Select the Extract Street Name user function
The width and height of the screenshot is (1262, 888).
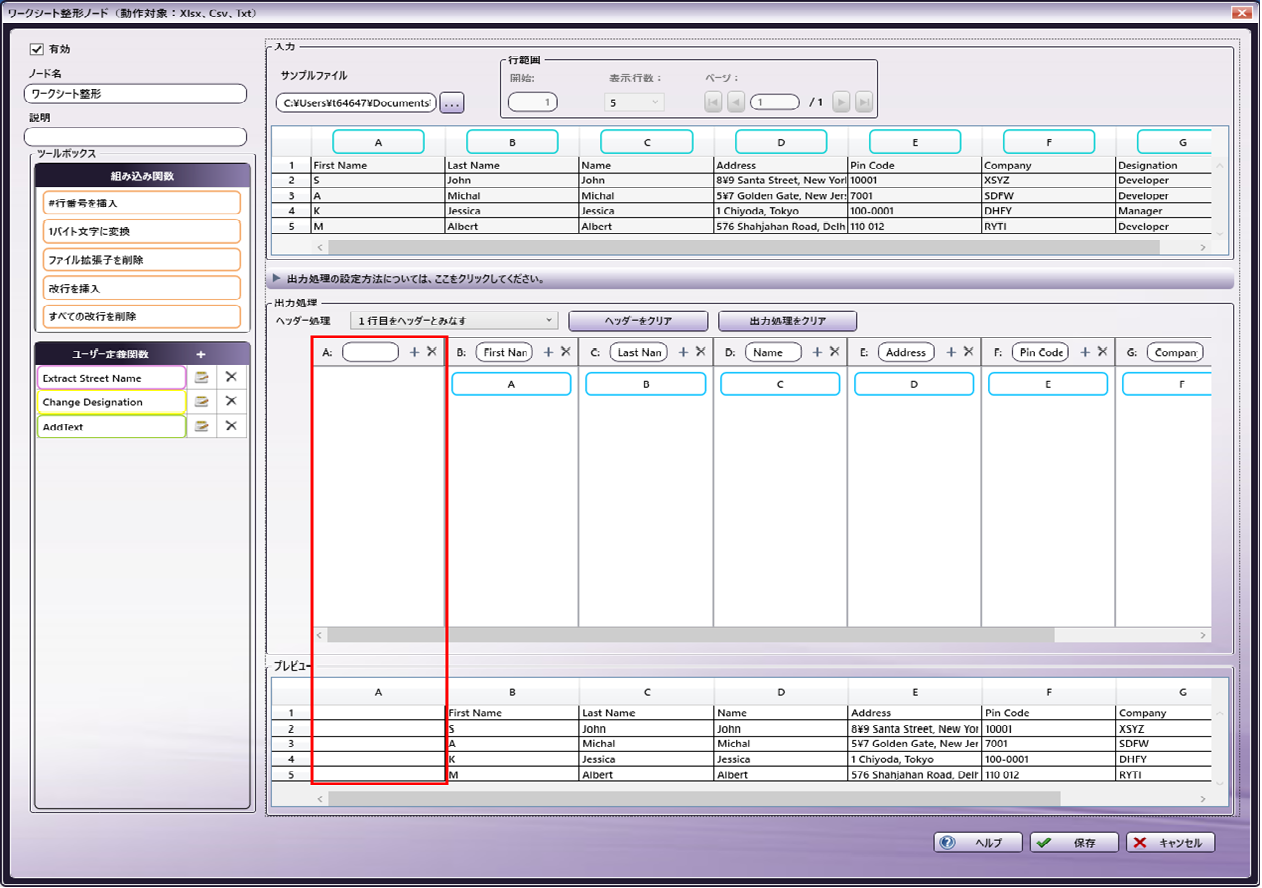click(x=112, y=378)
